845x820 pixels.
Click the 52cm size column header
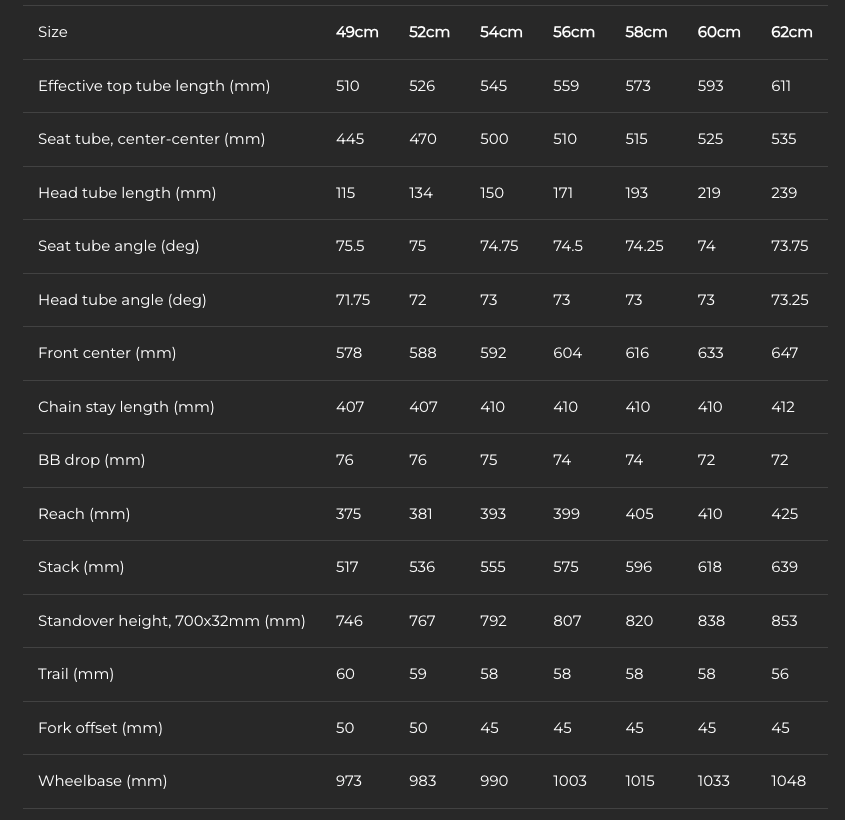429,32
